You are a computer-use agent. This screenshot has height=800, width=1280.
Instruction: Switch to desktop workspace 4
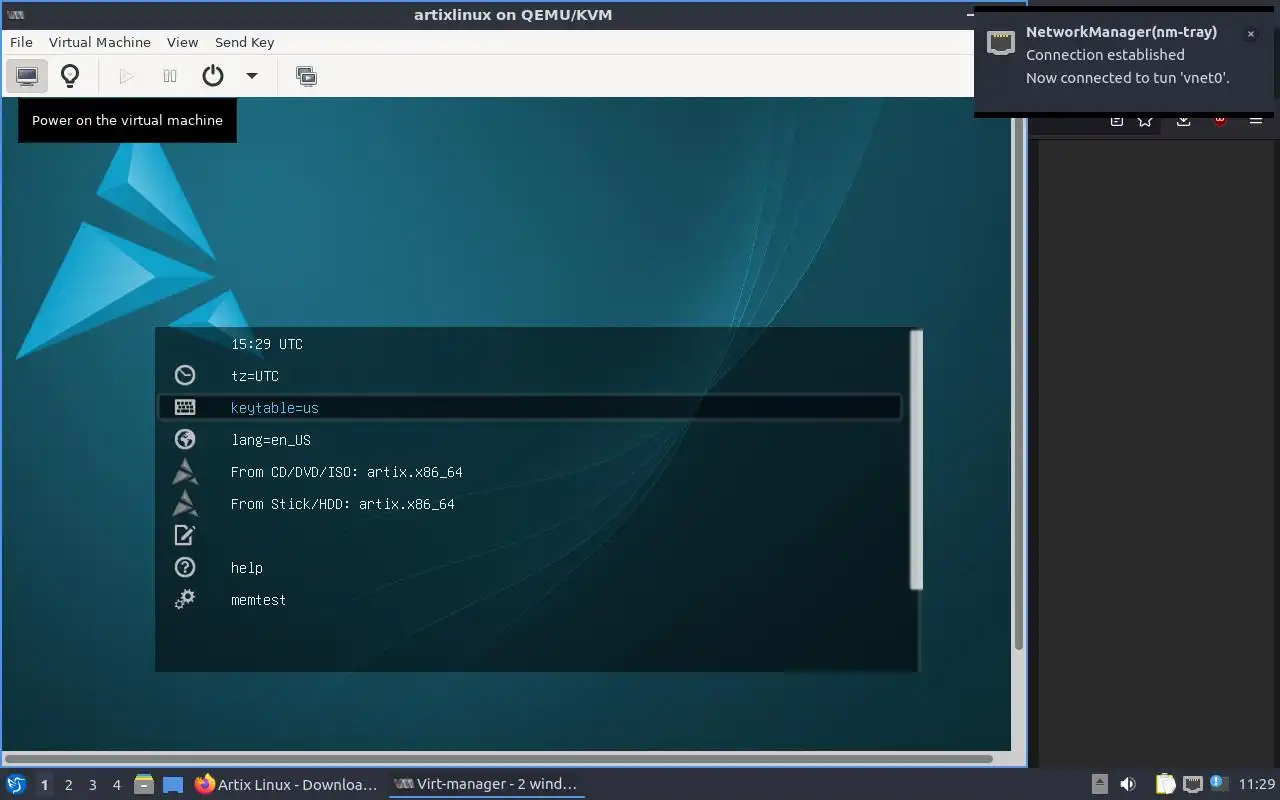click(x=116, y=785)
